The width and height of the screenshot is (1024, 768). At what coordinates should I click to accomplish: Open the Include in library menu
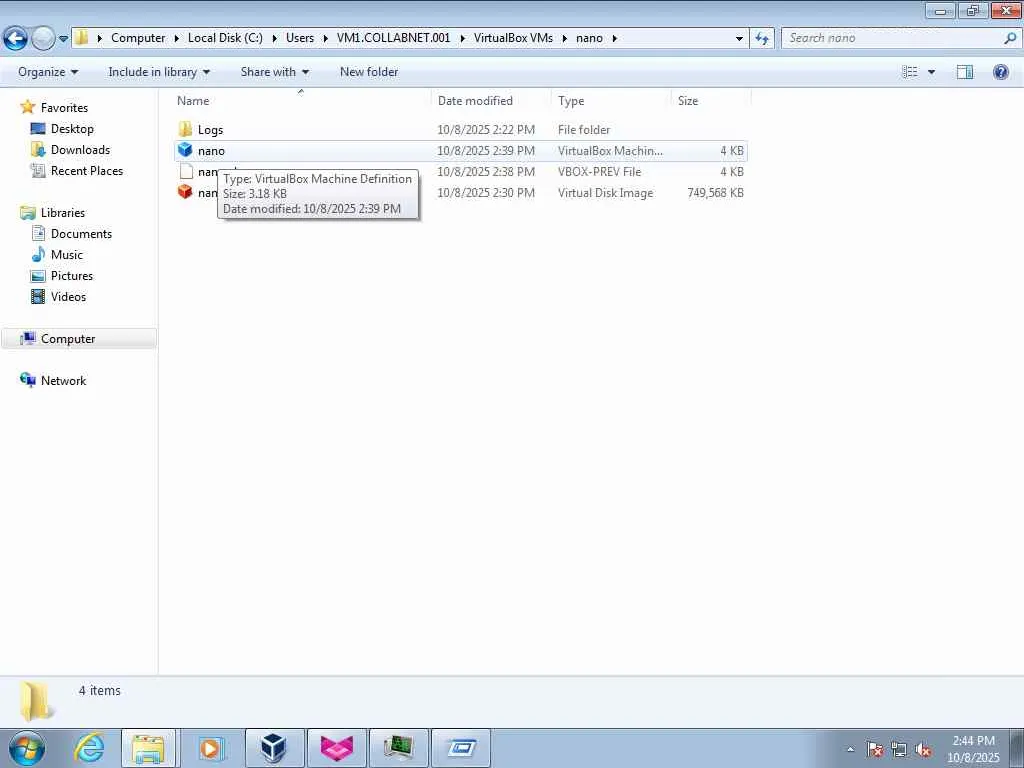tap(159, 72)
